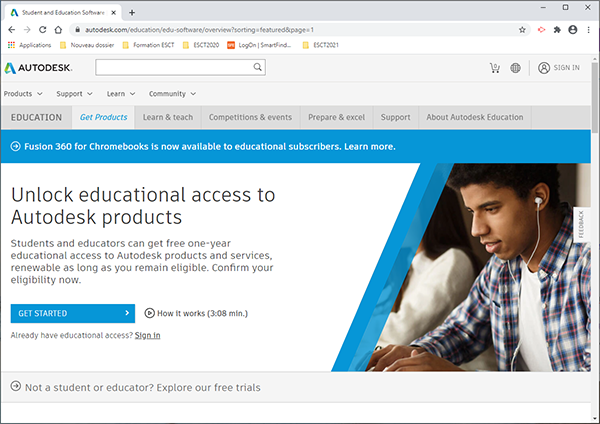This screenshot has width=600, height=424.
Task: Click the Autodesk logo
Action: coord(38,68)
